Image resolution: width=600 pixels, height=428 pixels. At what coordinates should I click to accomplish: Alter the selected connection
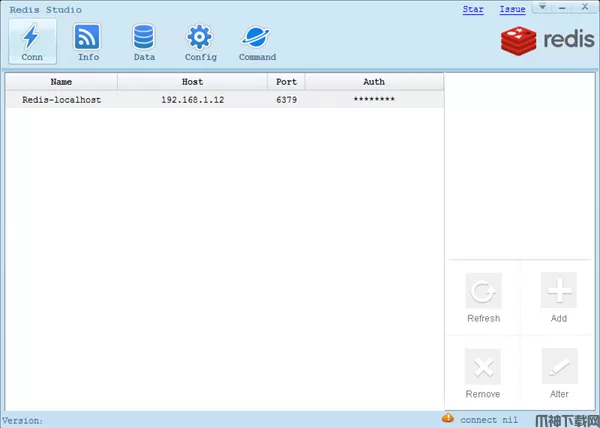(x=558, y=374)
